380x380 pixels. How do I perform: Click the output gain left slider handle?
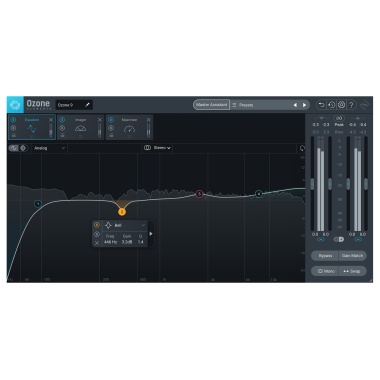click(348, 184)
